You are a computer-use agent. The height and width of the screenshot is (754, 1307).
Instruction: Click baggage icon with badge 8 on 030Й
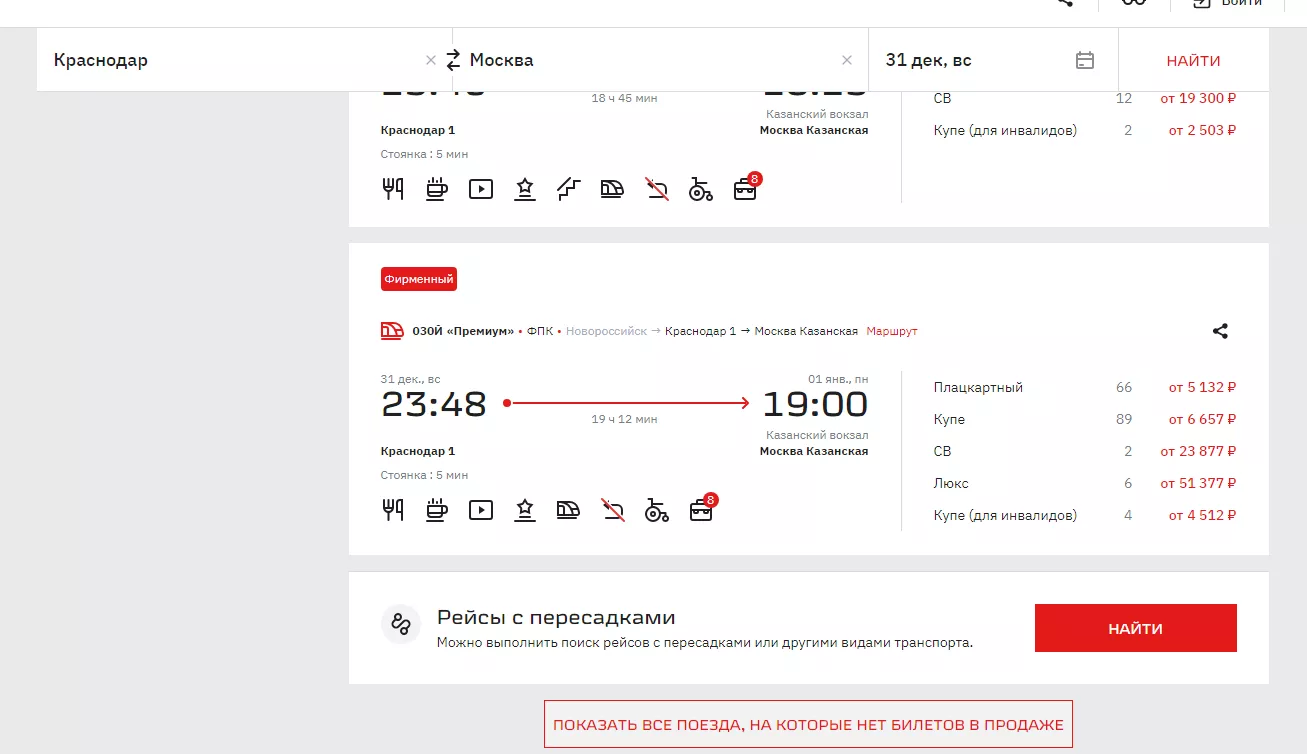pos(702,510)
